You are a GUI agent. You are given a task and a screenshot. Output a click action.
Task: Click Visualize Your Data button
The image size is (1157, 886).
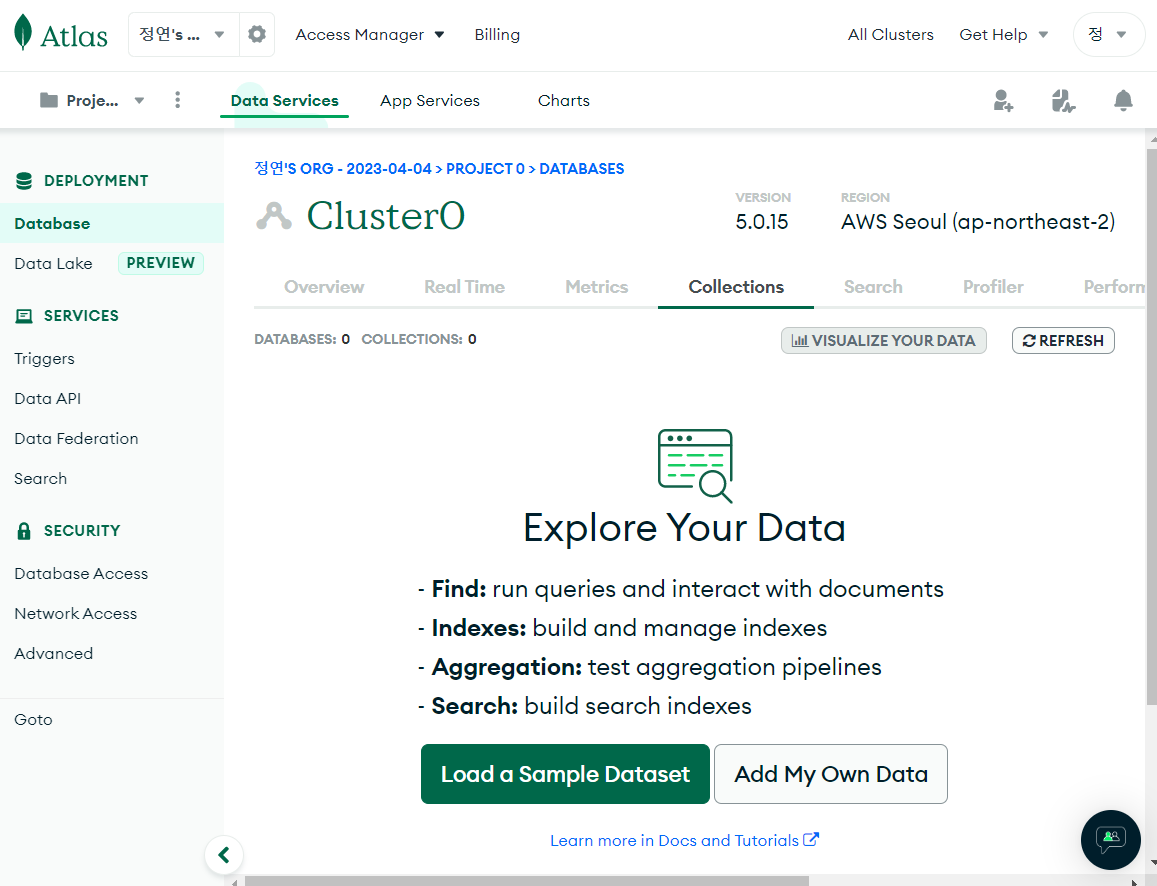[x=883, y=341]
